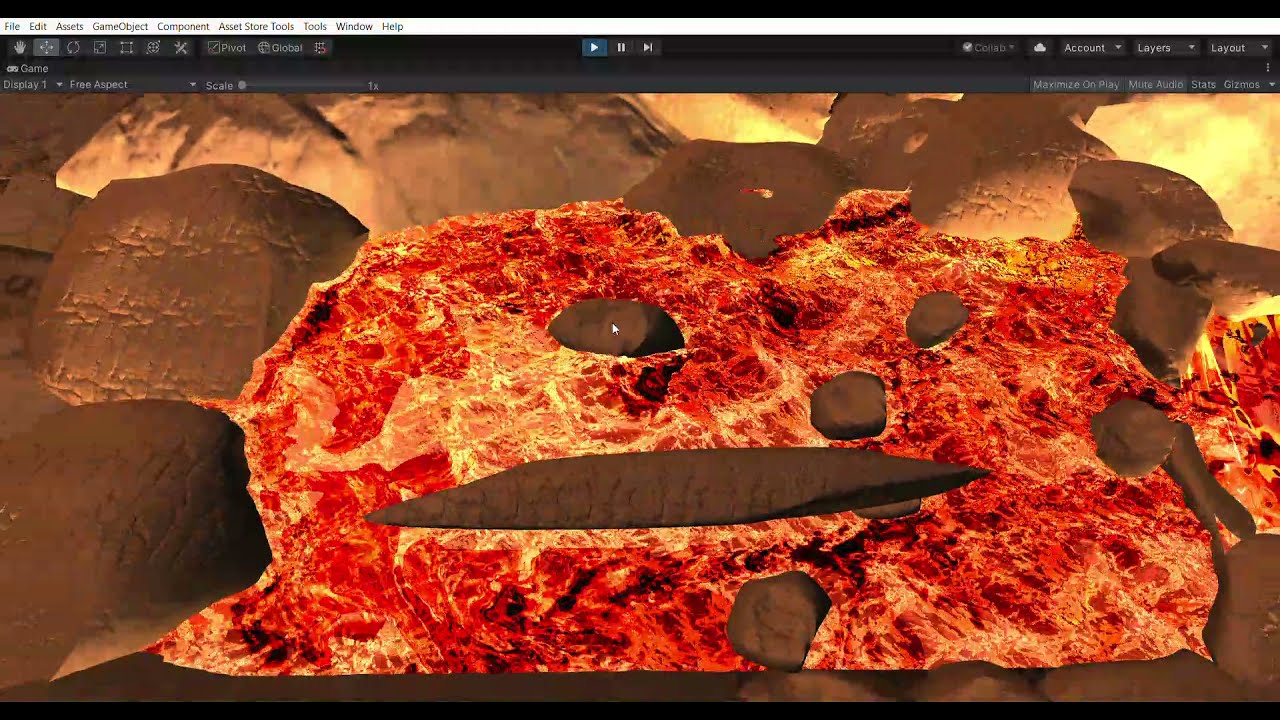Open the custom editor tools icon
Image resolution: width=1280 pixels, height=720 pixels.
(181, 47)
